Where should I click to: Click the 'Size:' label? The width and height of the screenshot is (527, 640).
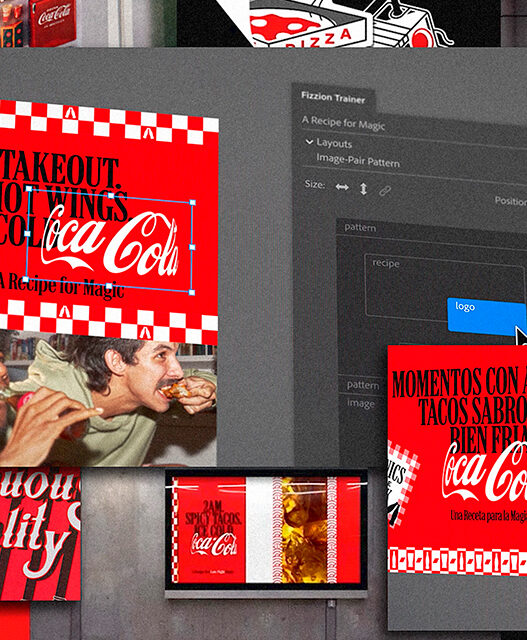click(x=315, y=184)
